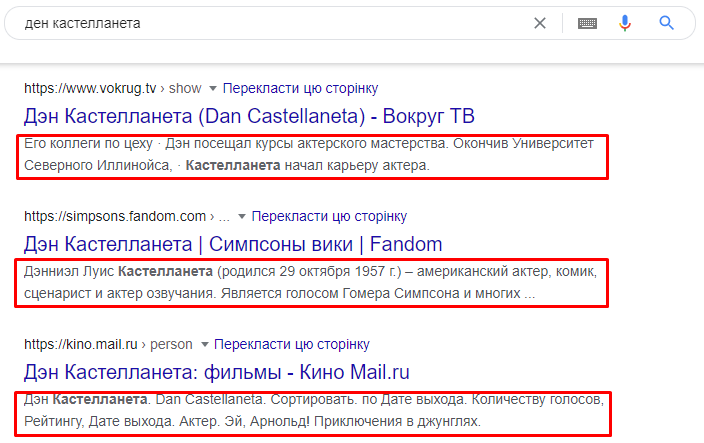Clear the search query with the X icon
Screen dimensions: 704x443
[540, 23]
